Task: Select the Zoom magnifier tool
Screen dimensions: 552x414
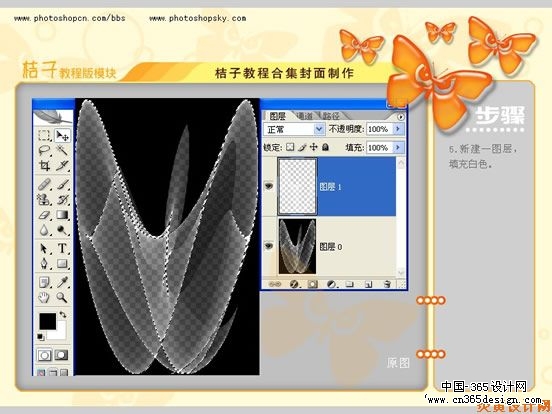Action: click(62, 297)
